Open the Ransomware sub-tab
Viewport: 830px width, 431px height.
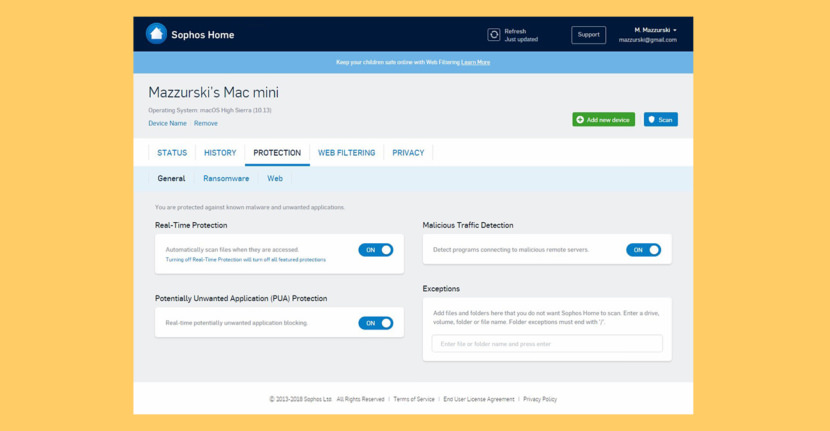pos(226,178)
